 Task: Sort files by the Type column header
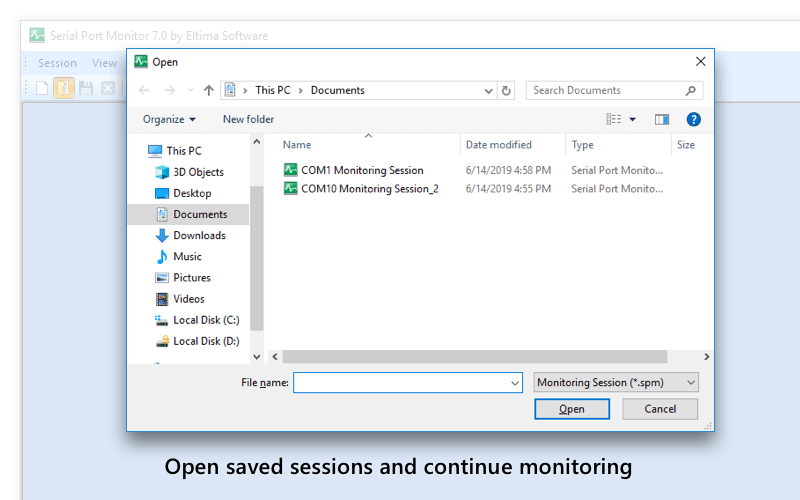(x=582, y=145)
